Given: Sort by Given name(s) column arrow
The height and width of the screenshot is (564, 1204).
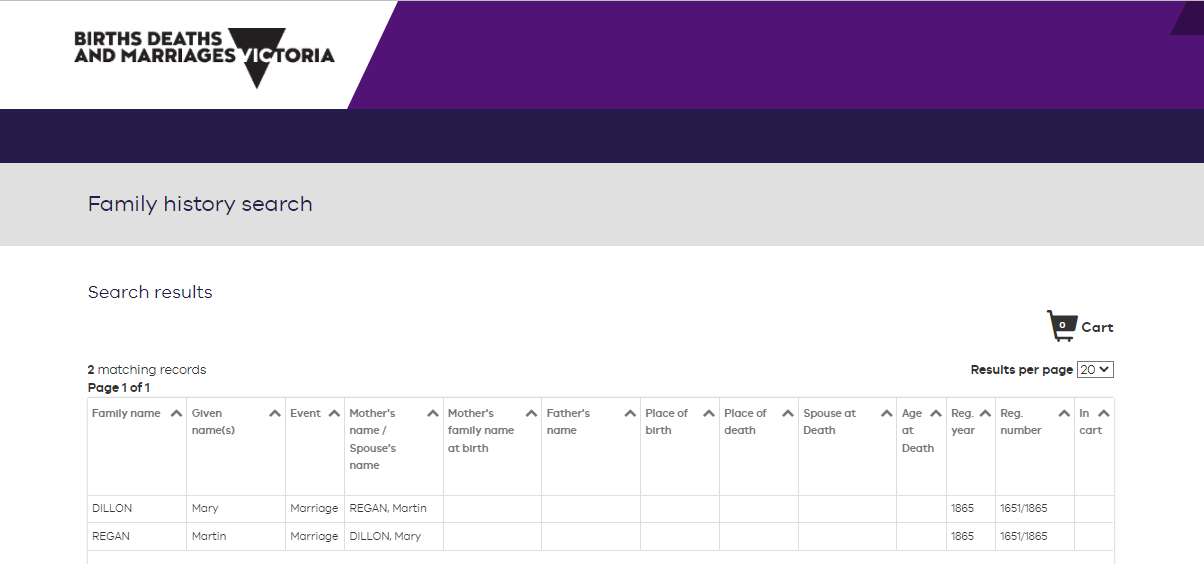Looking at the screenshot, I should (275, 414).
